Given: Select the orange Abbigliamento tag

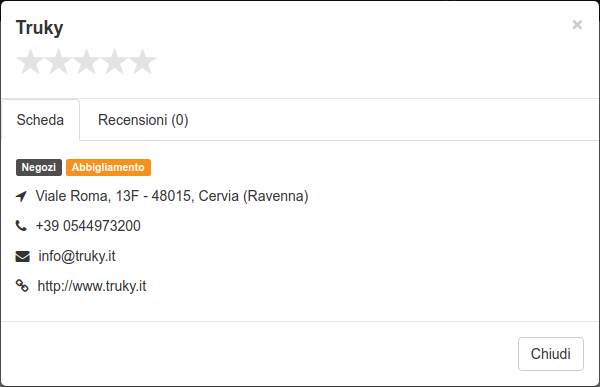Looking at the screenshot, I should coord(108,167).
